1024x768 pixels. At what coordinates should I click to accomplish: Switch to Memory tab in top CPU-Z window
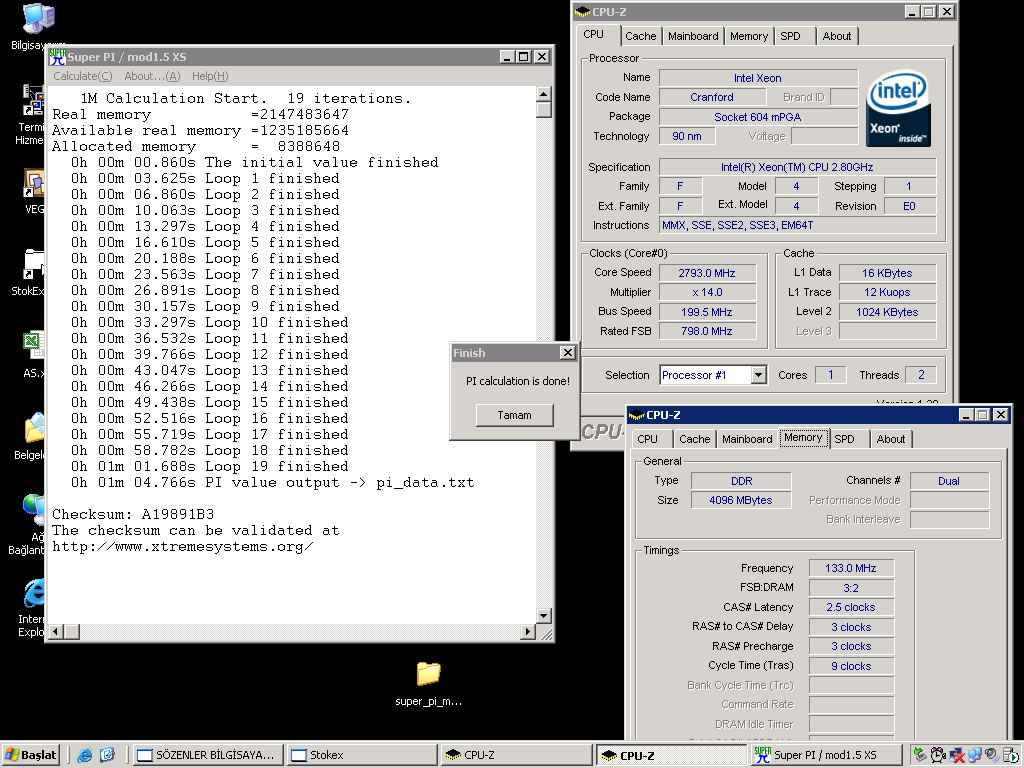749,36
